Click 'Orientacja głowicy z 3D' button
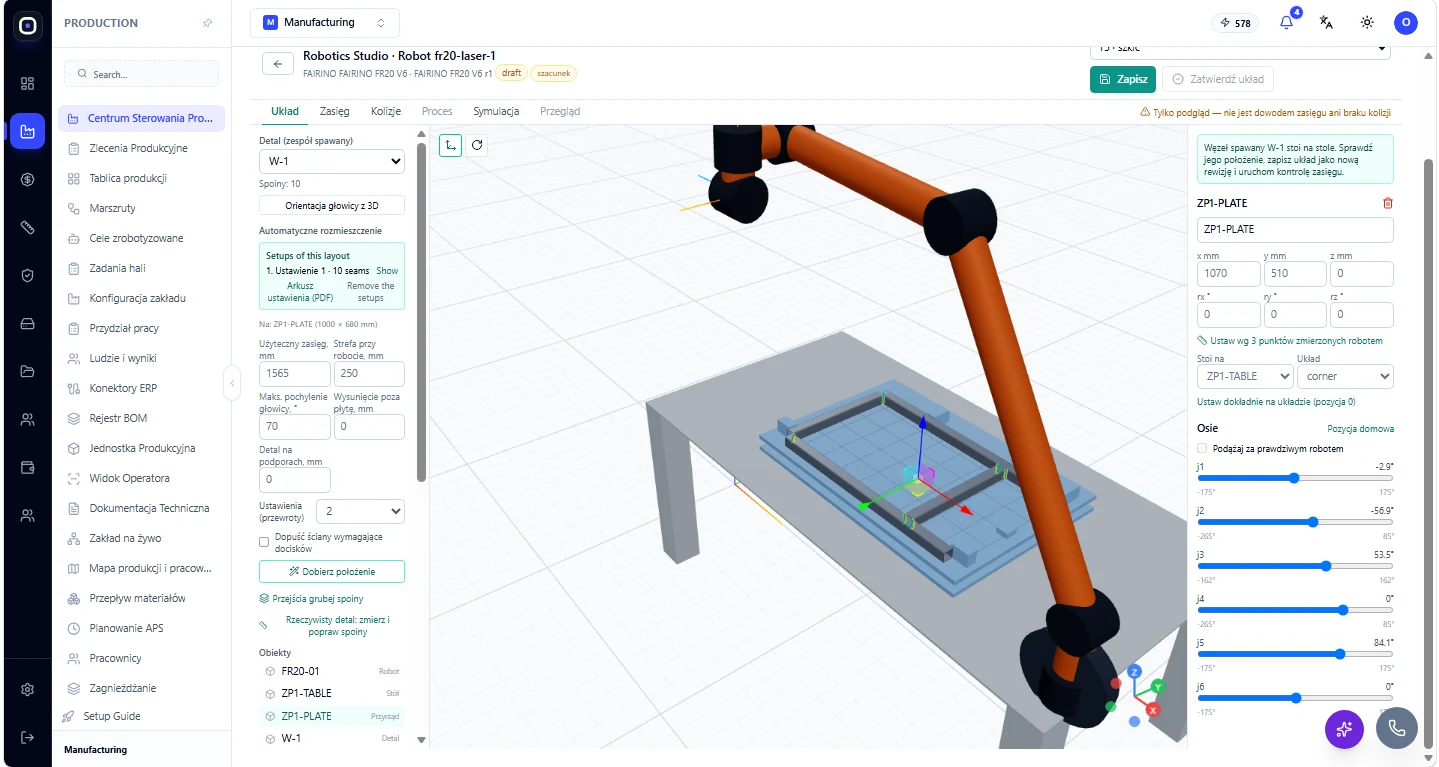The image size is (1439, 767). (x=332, y=205)
